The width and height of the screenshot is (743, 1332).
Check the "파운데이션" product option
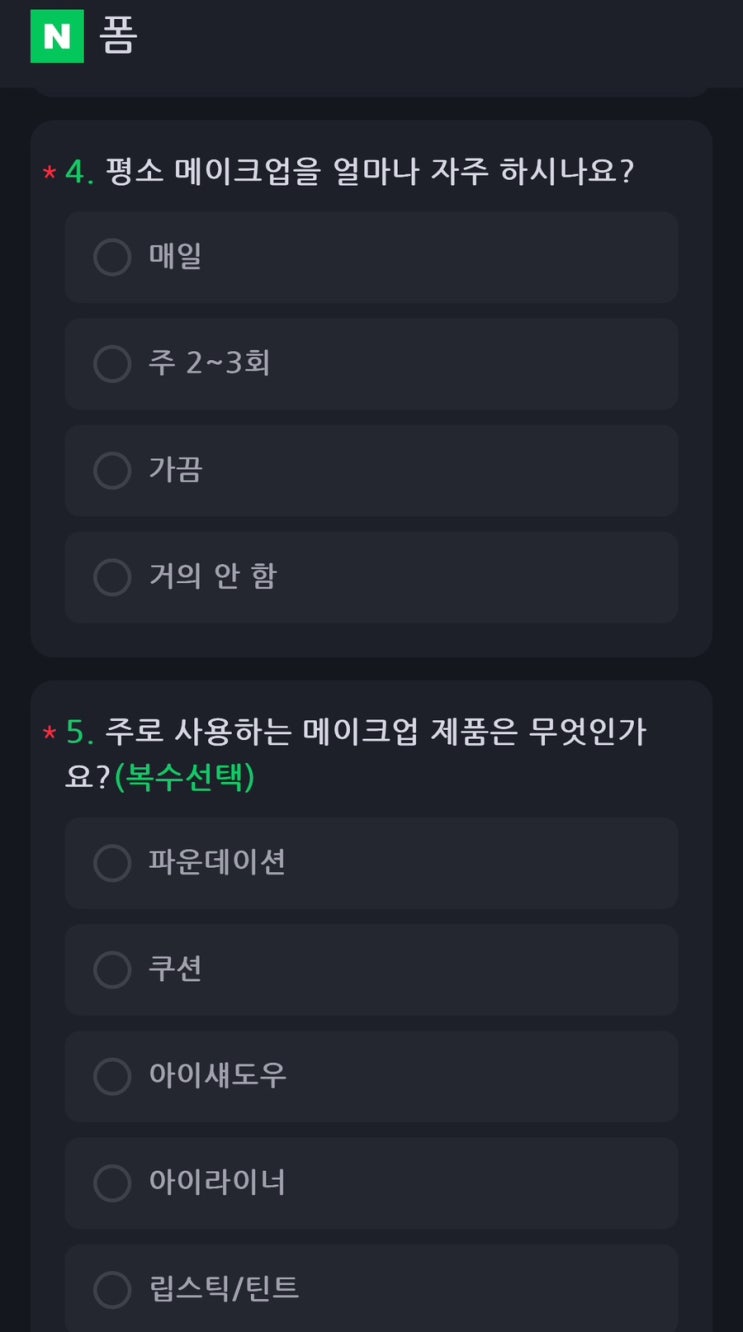[x=371, y=863]
